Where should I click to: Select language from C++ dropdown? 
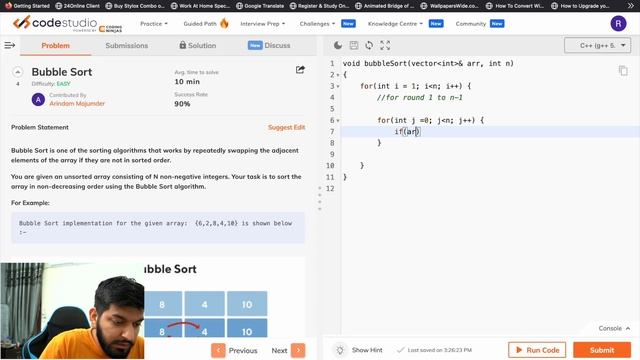pyautogui.click(x=597, y=45)
